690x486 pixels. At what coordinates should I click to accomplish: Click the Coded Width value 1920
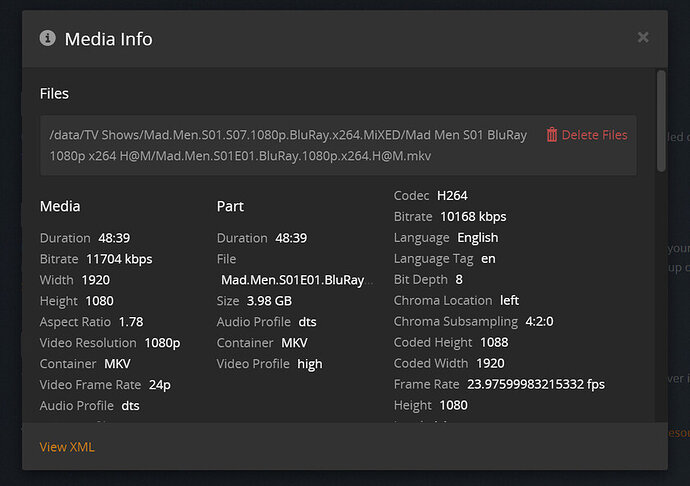coord(491,364)
